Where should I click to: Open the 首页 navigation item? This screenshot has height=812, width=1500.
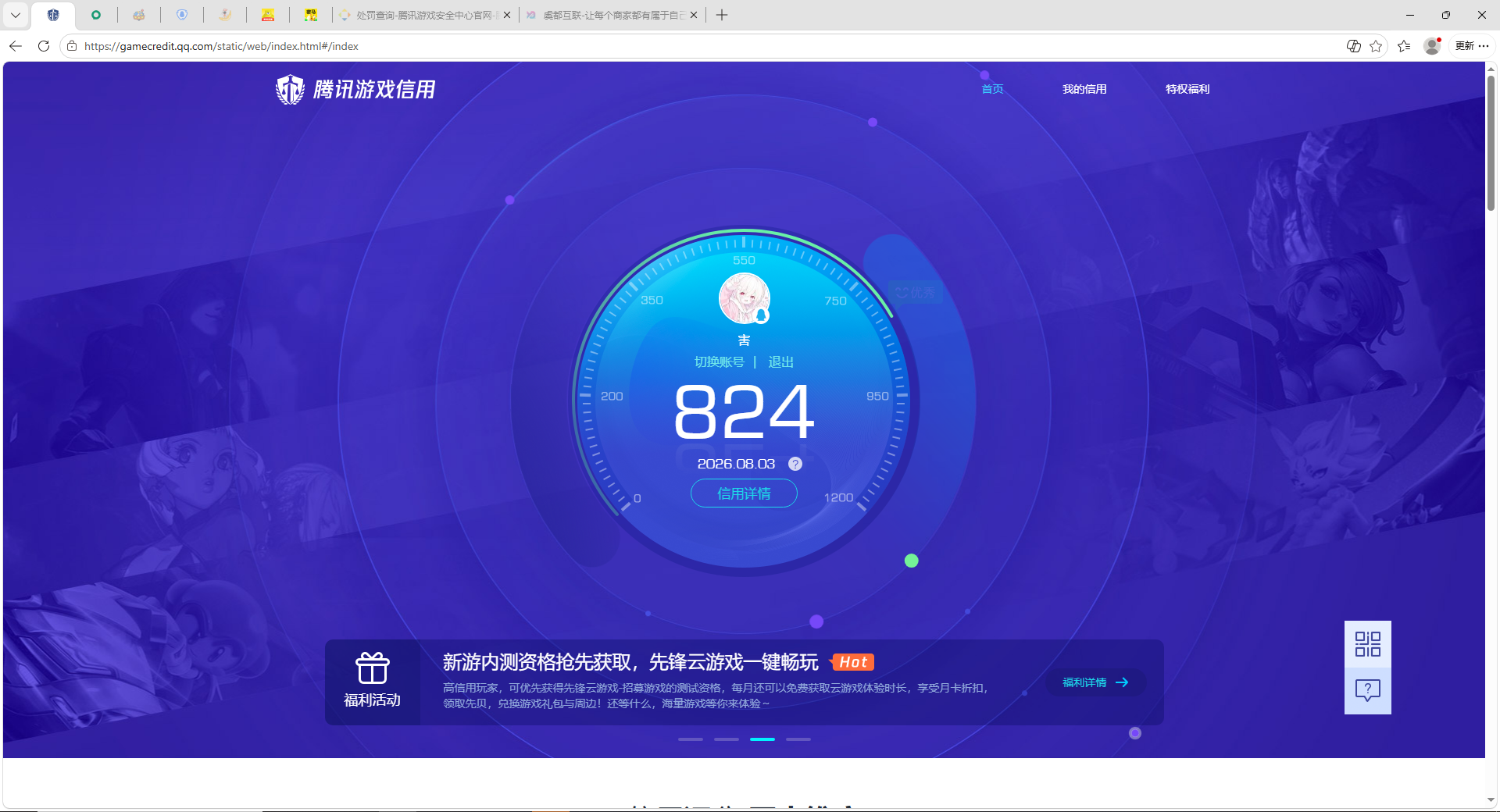tap(992, 89)
